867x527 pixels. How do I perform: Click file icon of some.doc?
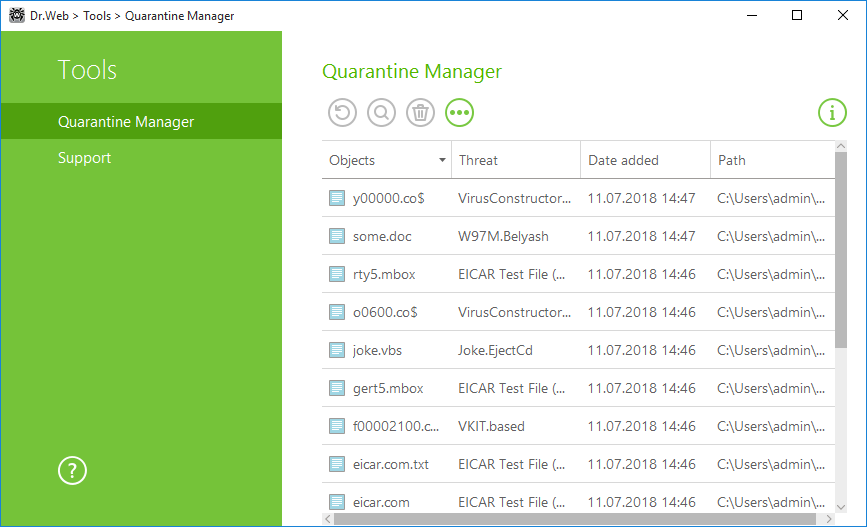point(337,236)
